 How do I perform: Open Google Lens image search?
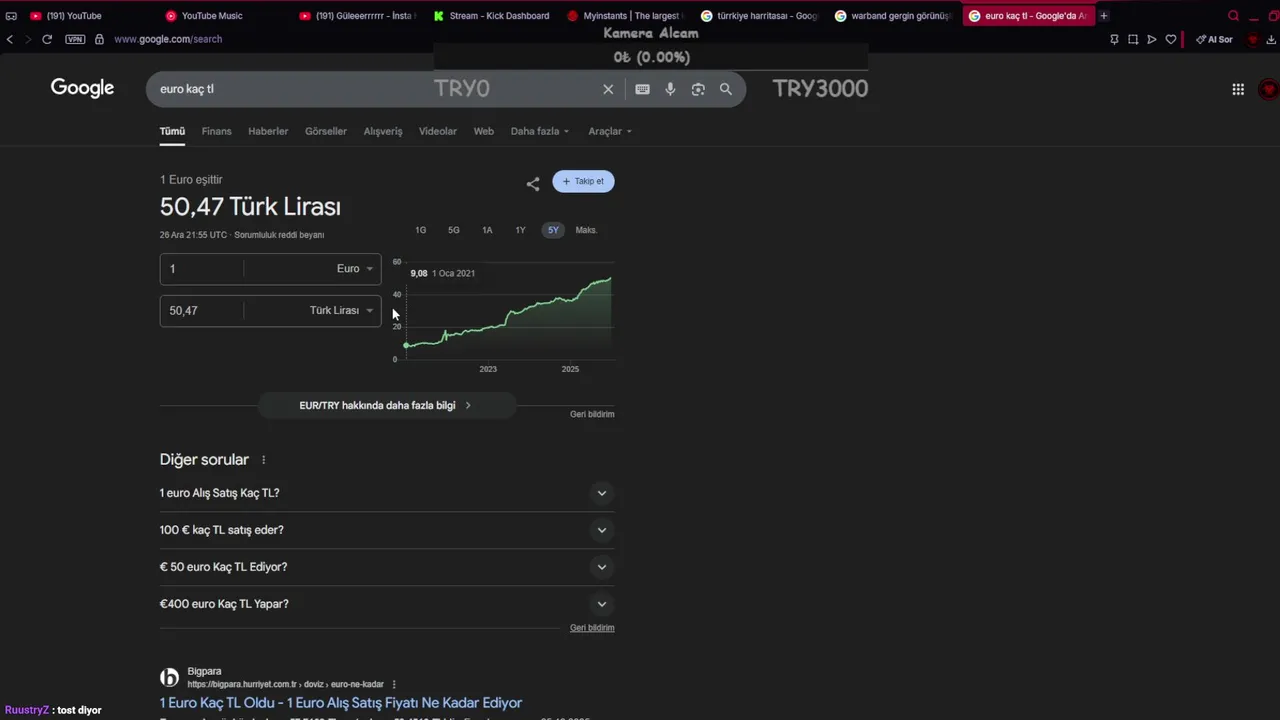pos(698,89)
